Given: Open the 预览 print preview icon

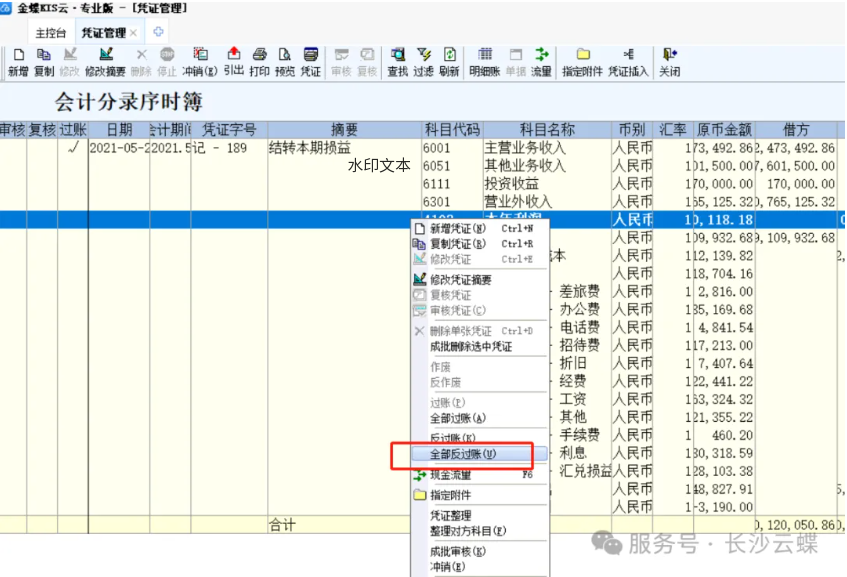Looking at the screenshot, I should 285,61.
